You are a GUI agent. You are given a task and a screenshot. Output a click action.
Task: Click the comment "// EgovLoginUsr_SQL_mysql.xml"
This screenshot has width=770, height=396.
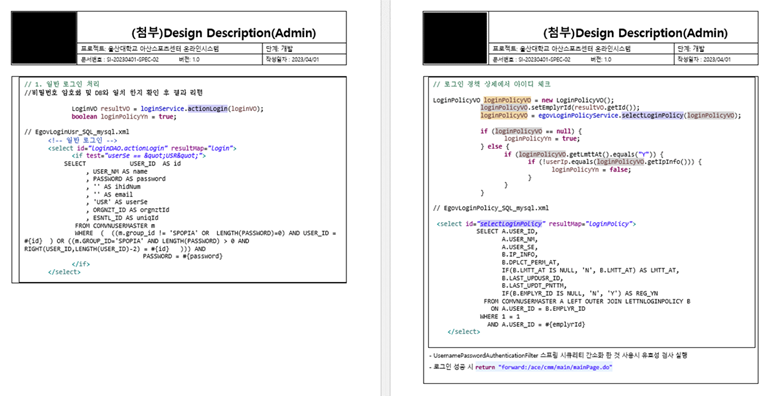pos(77,132)
